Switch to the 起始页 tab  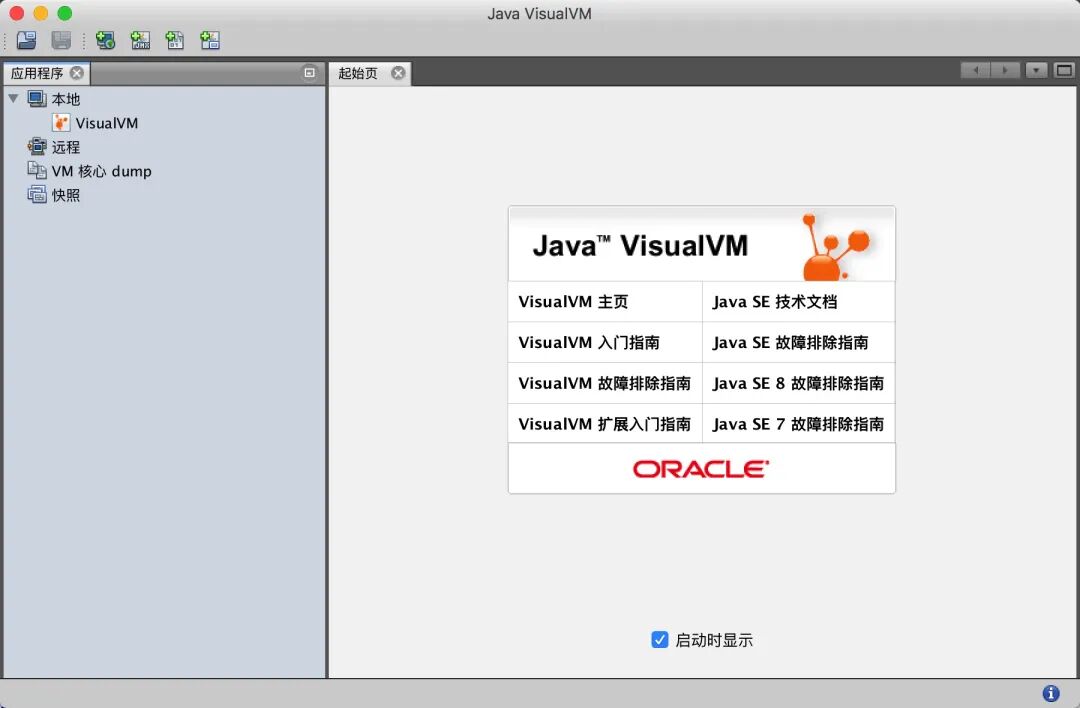point(358,73)
